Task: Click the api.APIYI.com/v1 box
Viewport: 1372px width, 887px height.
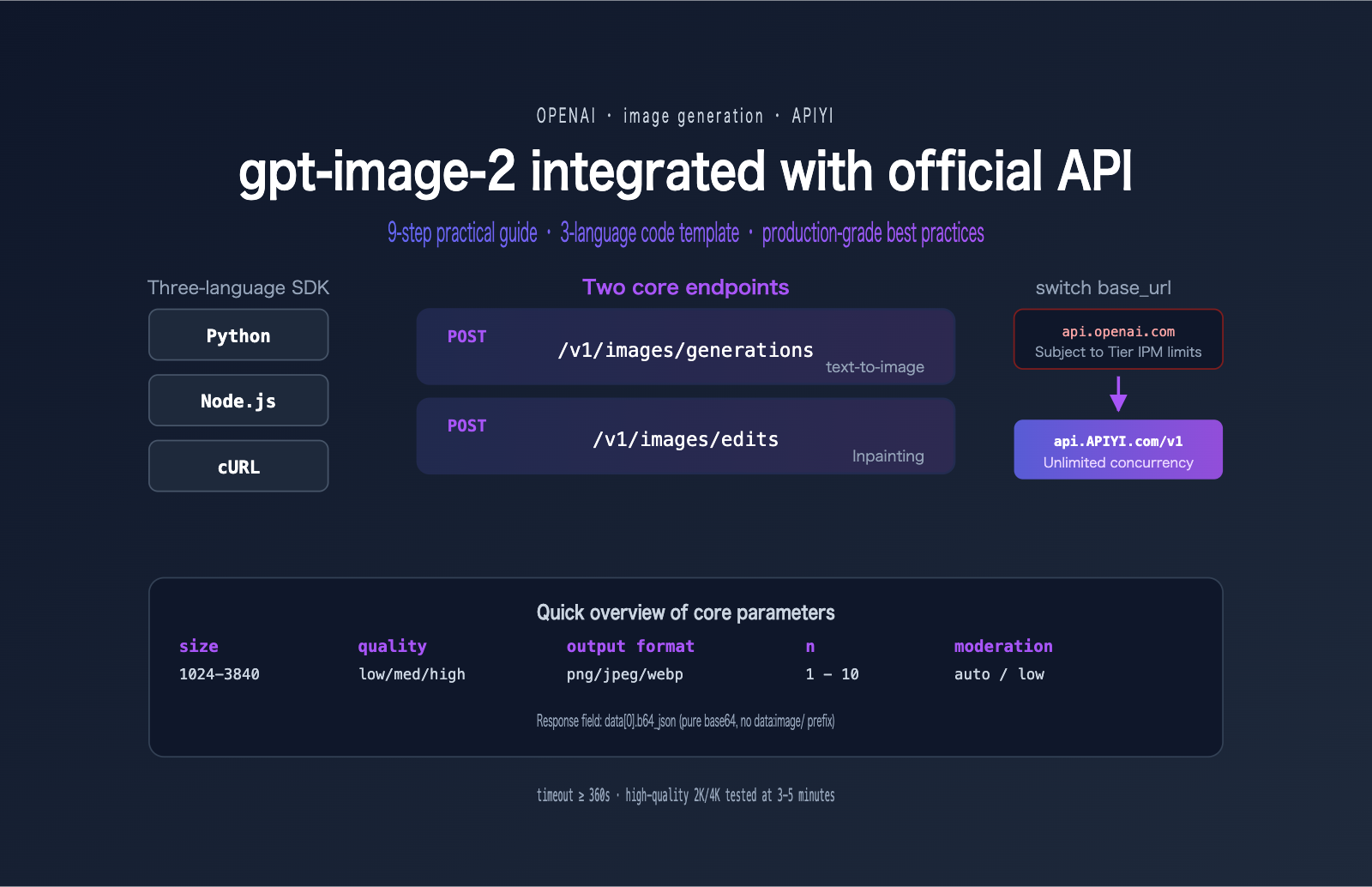Action: (x=1118, y=449)
